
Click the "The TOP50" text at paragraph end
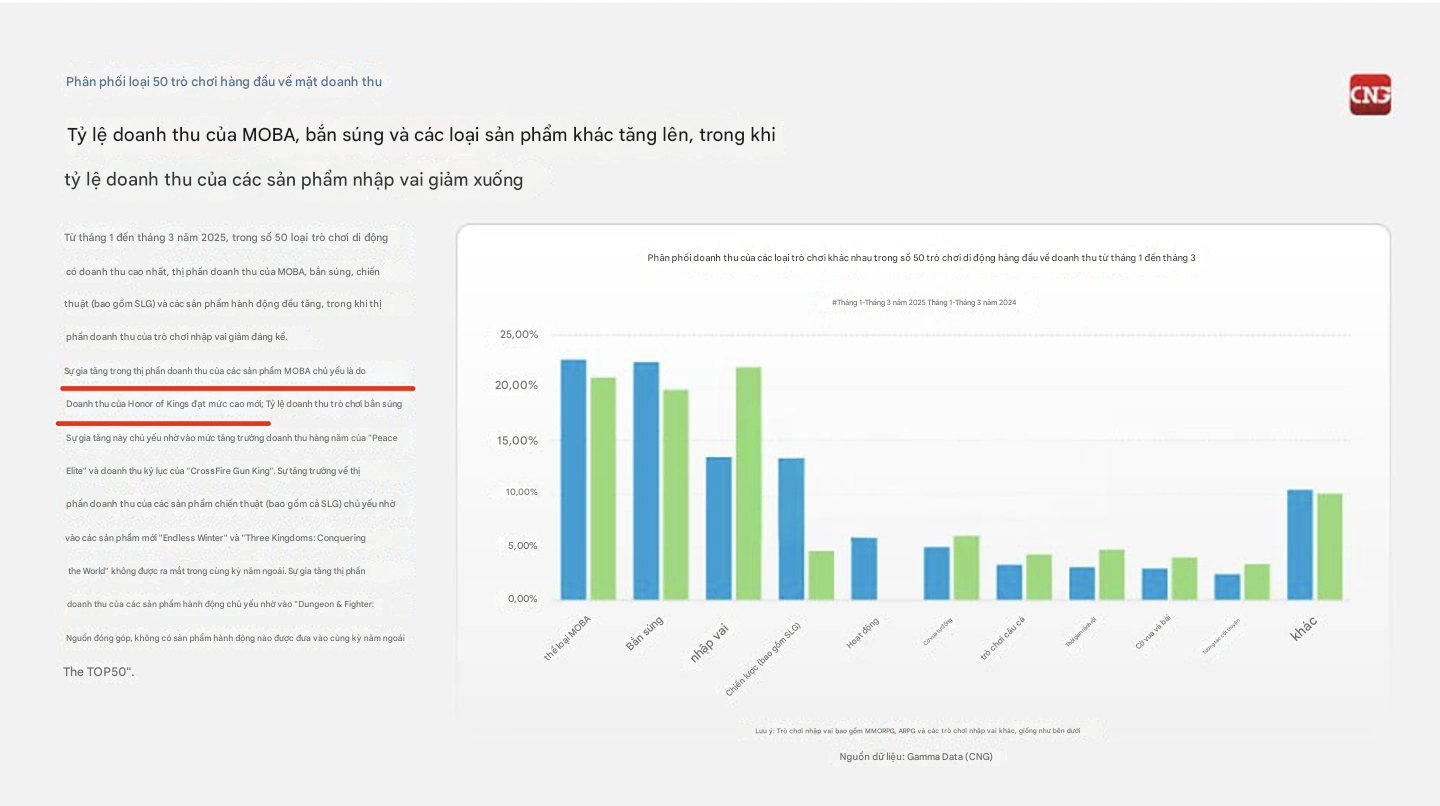click(x=98, y=672)
